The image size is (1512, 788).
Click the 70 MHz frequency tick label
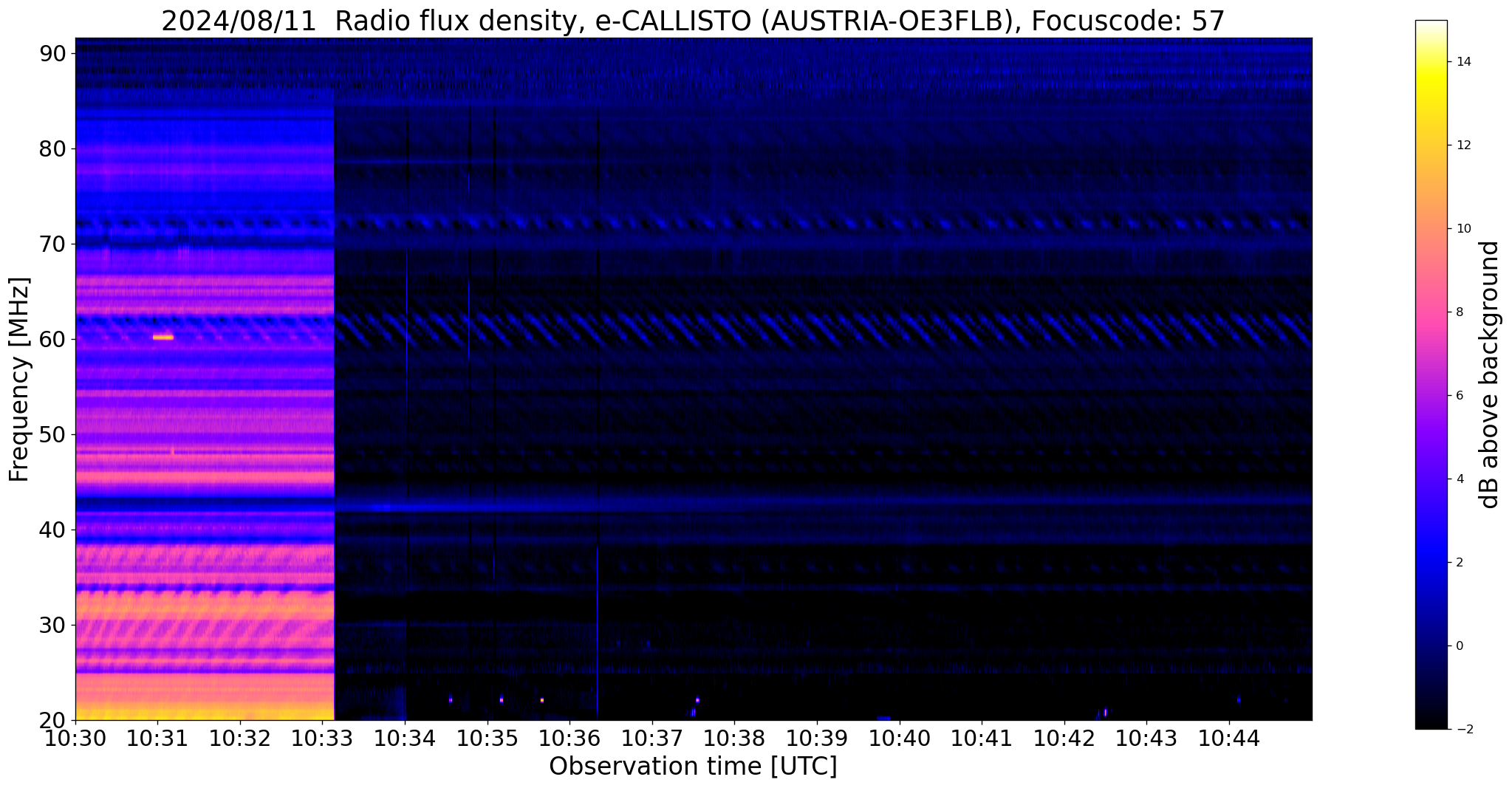click(x=52, y=244)
